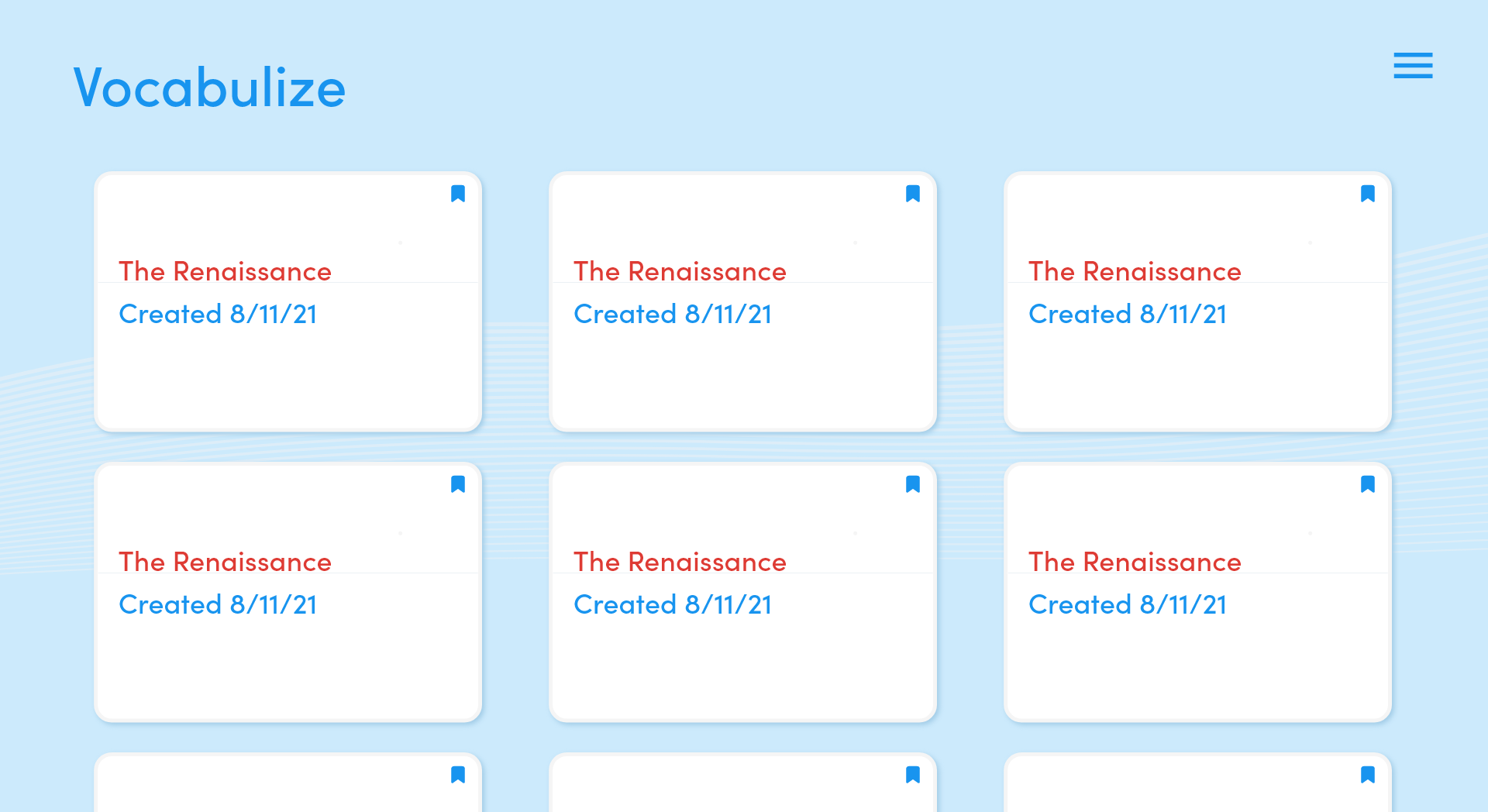
Task: Select Created 8/11/21 text in top-right card
Action: click(x=1128, y=314)
